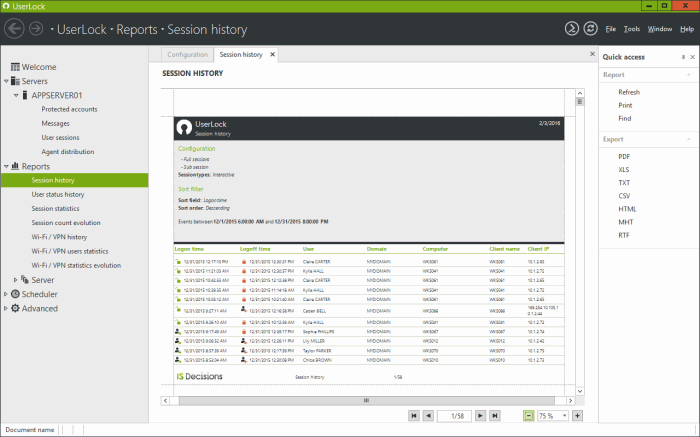Collapse the Export section in Quick access
This screenshot has width=700, height=437.
pos(689,139)
